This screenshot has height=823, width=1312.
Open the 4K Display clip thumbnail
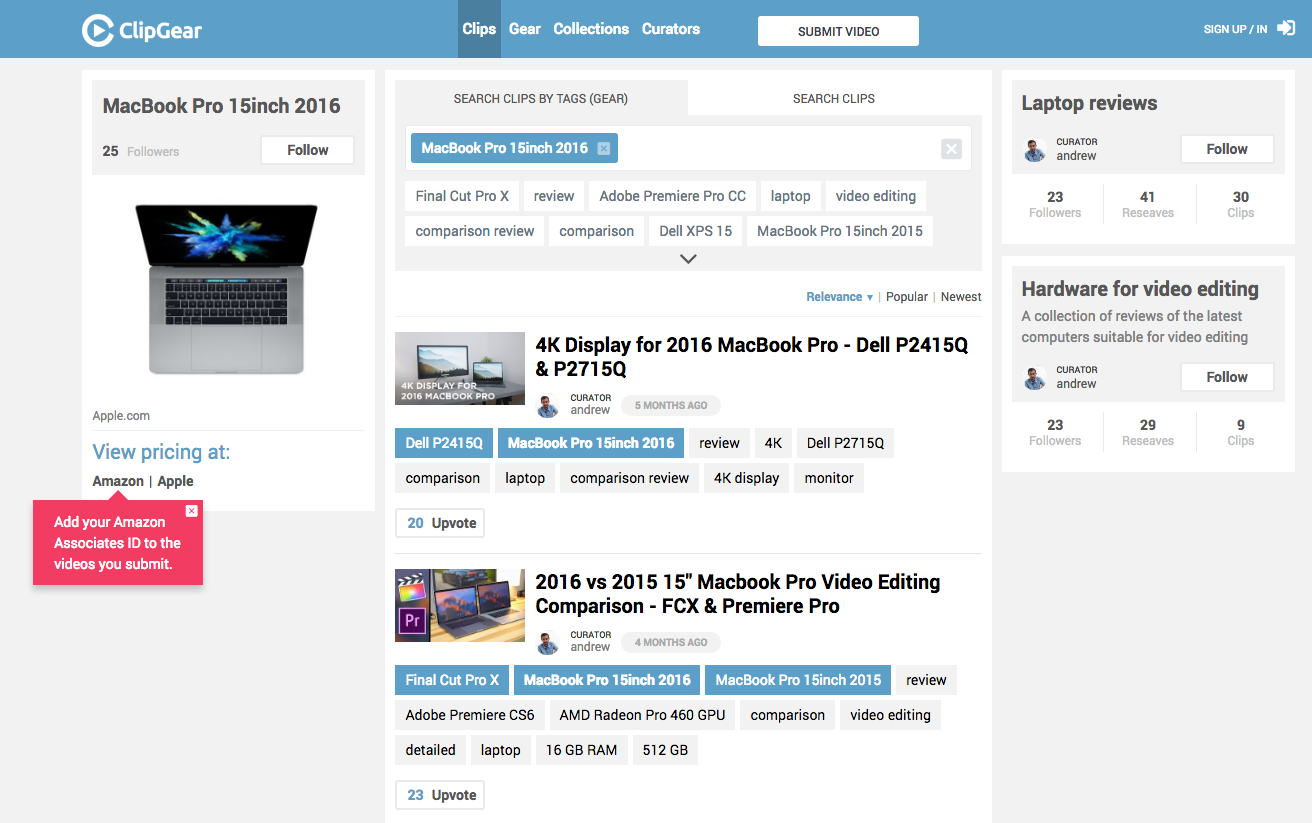click(460, 368)
